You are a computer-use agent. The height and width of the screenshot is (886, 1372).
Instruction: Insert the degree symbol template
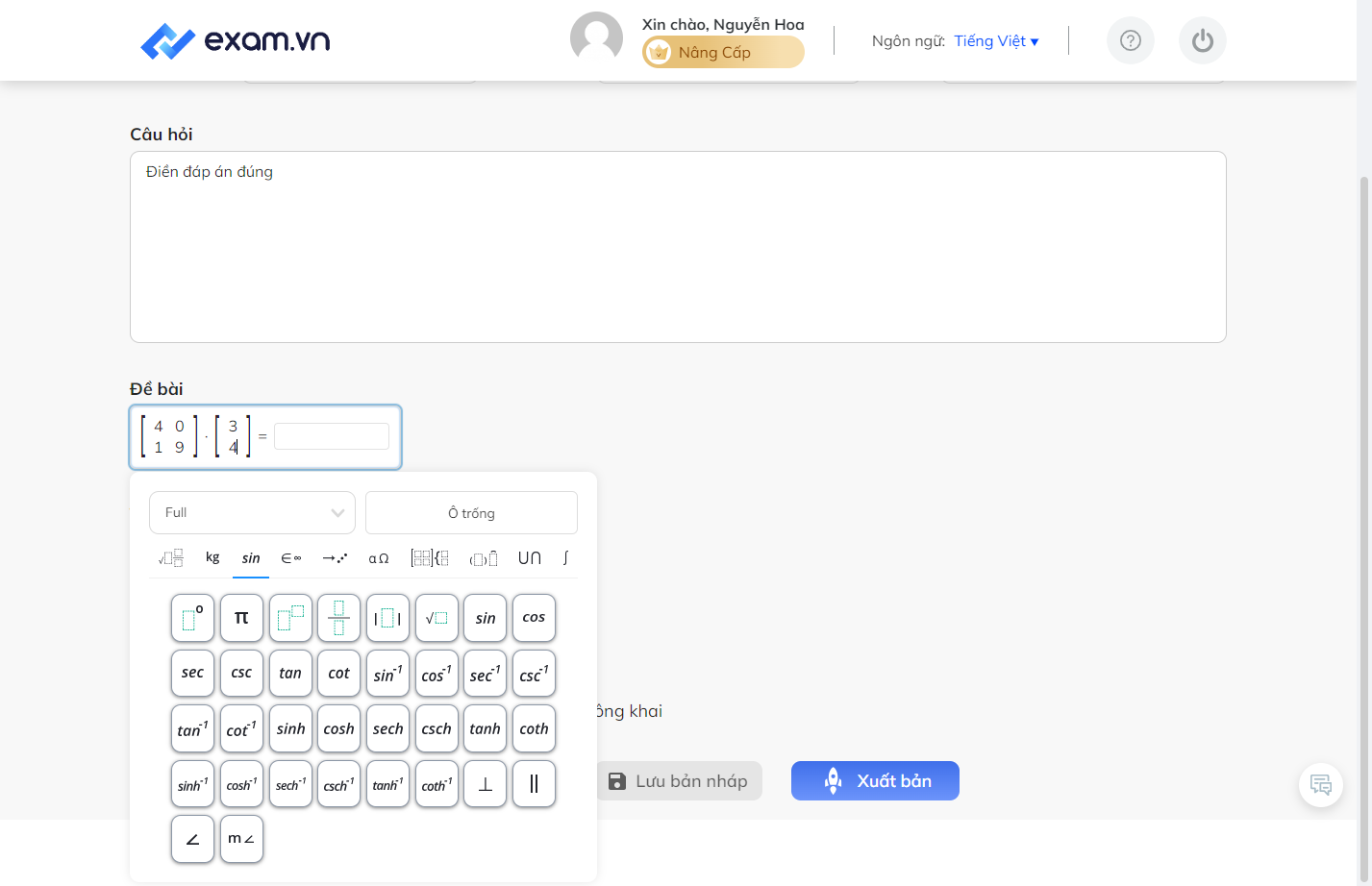coord(192,618)
